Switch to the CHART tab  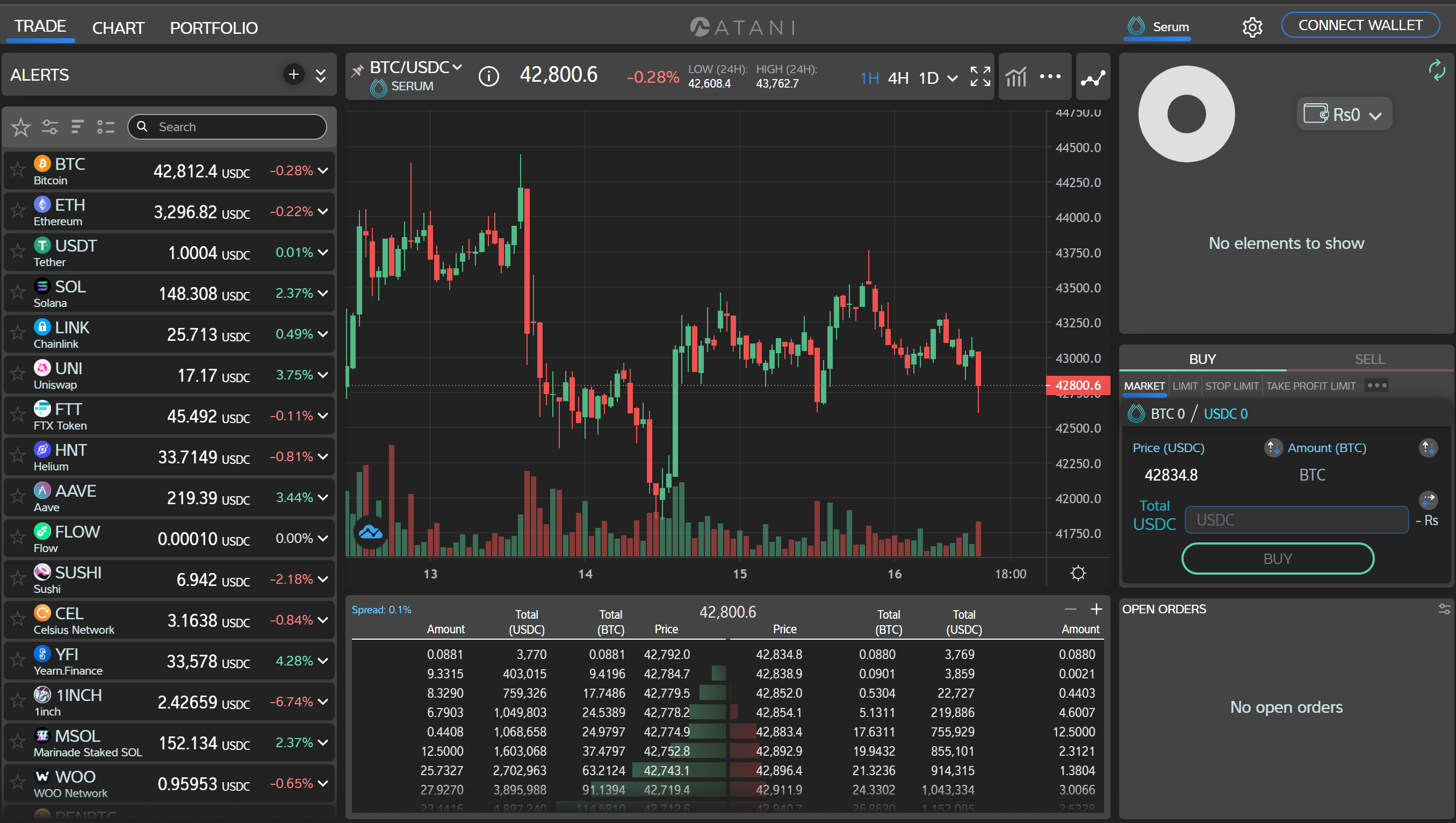[x=118, y=28]
